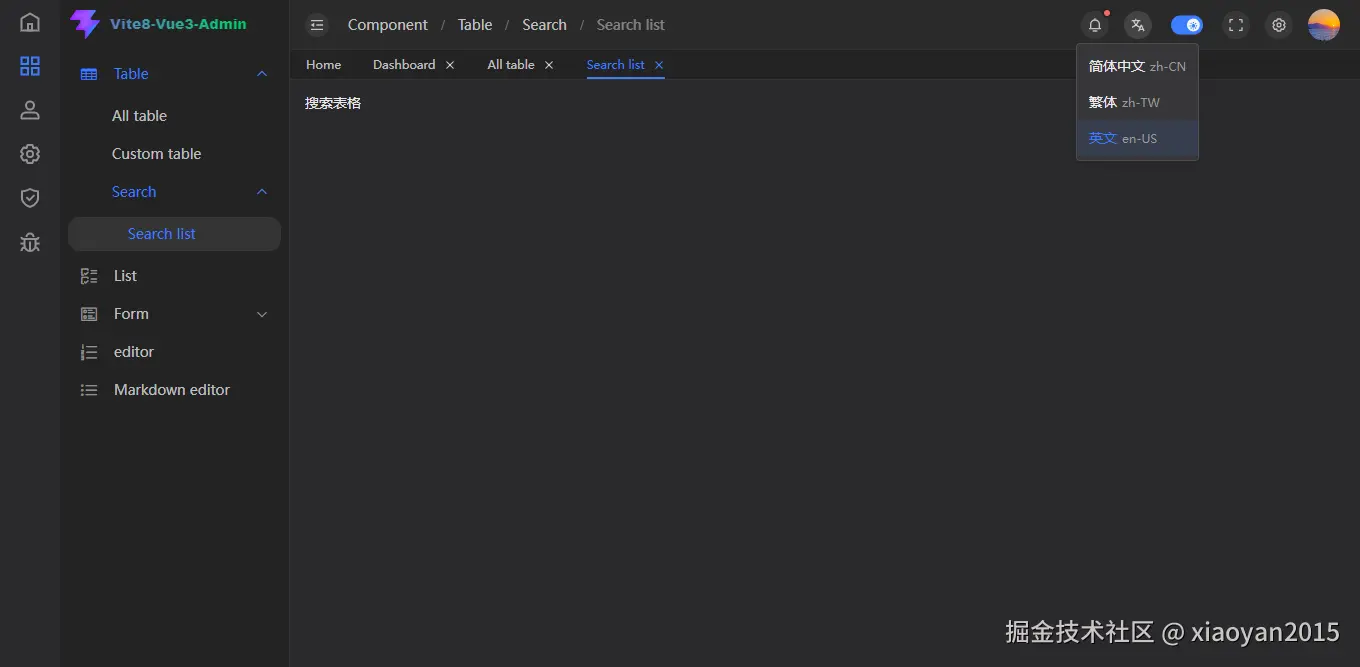The height and width of the screenshot is (667, 1360).
Task: Open the Home section in the sidebar rail
Action: 30,22
